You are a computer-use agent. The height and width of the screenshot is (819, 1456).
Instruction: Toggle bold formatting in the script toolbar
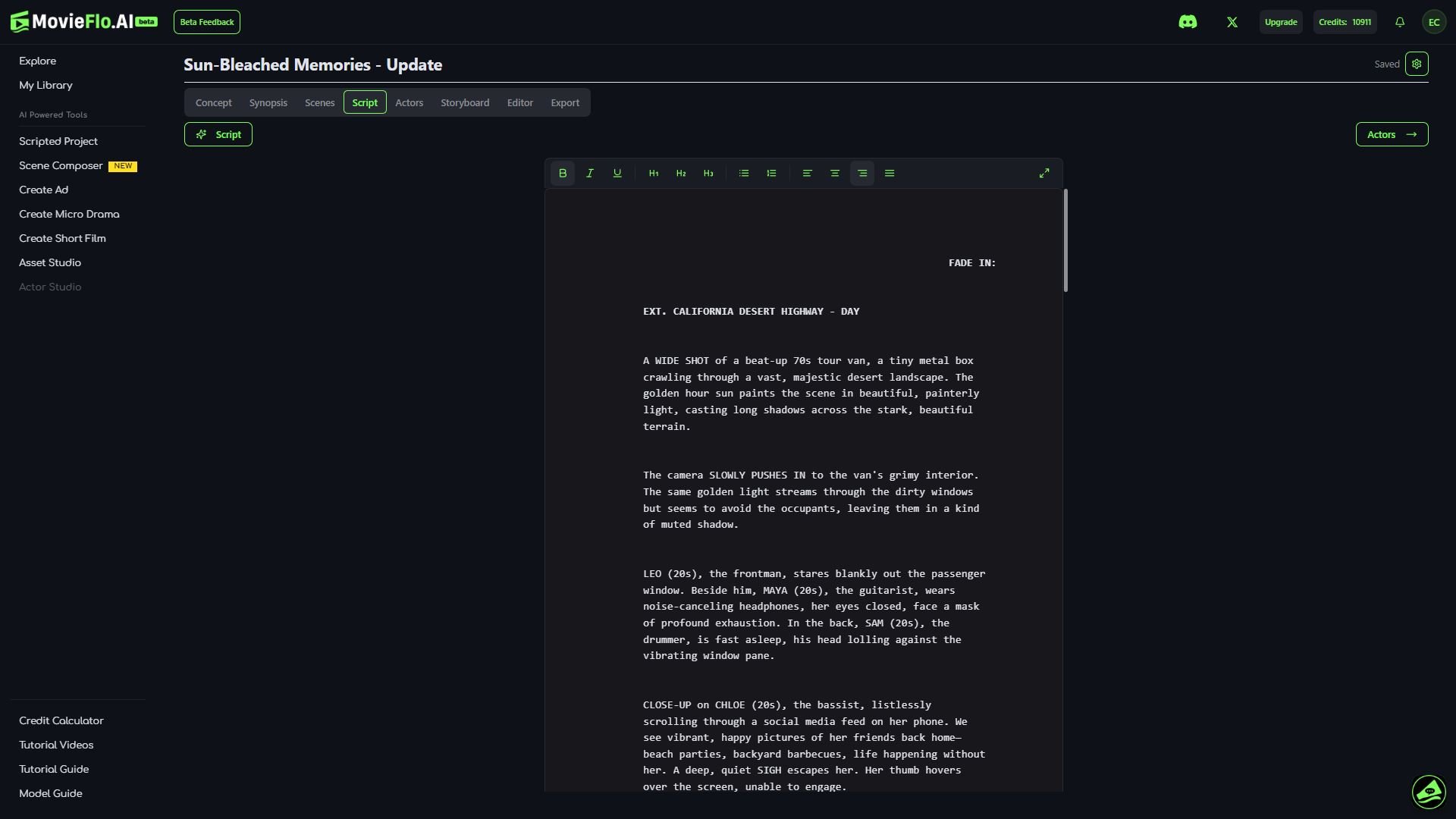coord(562,173)
